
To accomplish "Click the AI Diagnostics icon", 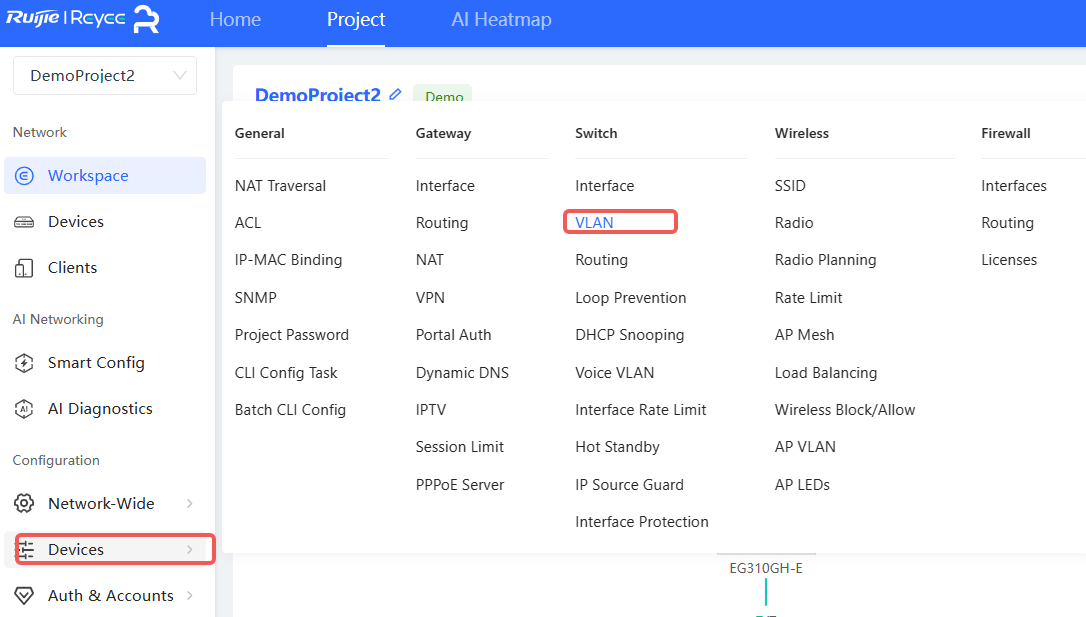I will pos(25,409).
